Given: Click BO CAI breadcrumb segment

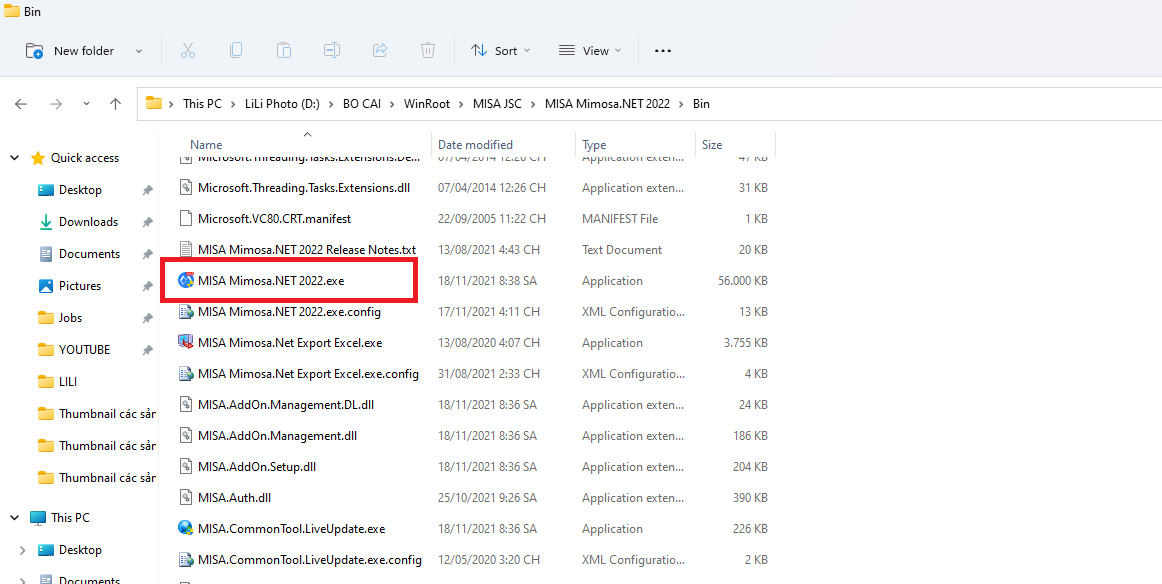Looking at the screenshot, I should 361,104.
